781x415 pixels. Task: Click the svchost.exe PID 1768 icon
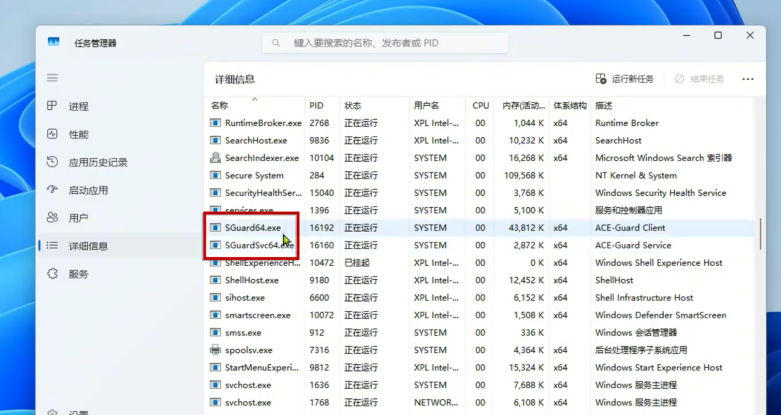215,402
